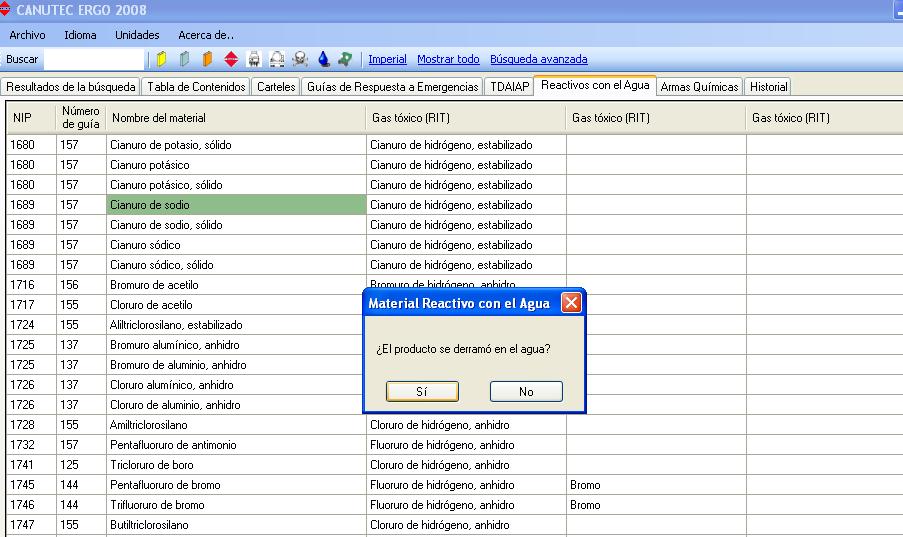Switch to the TDAIAP tab
The image size is (903, 537).
pyautogui.click(x=509, y=86)
